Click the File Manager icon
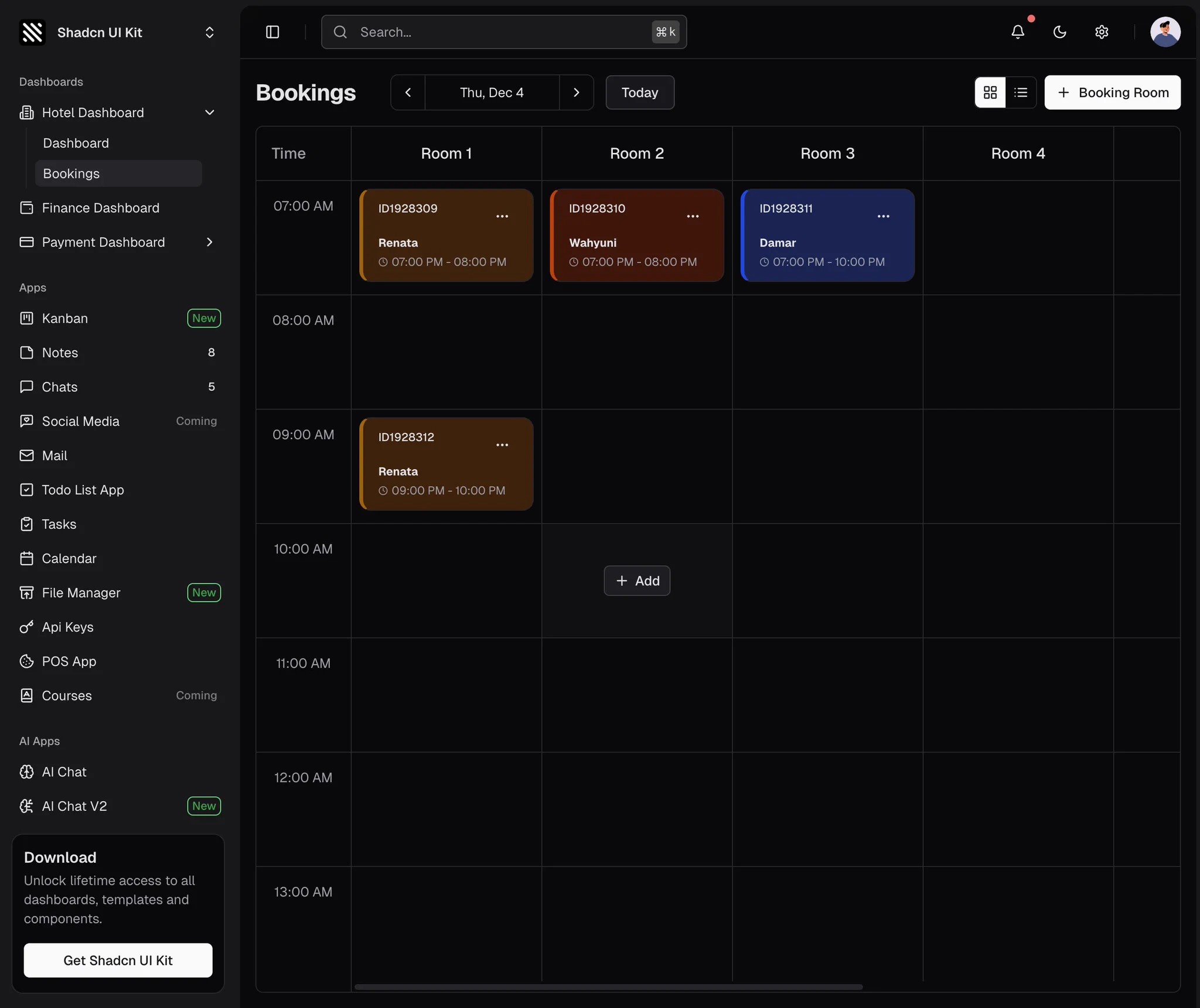 click(x=26, y=593)
